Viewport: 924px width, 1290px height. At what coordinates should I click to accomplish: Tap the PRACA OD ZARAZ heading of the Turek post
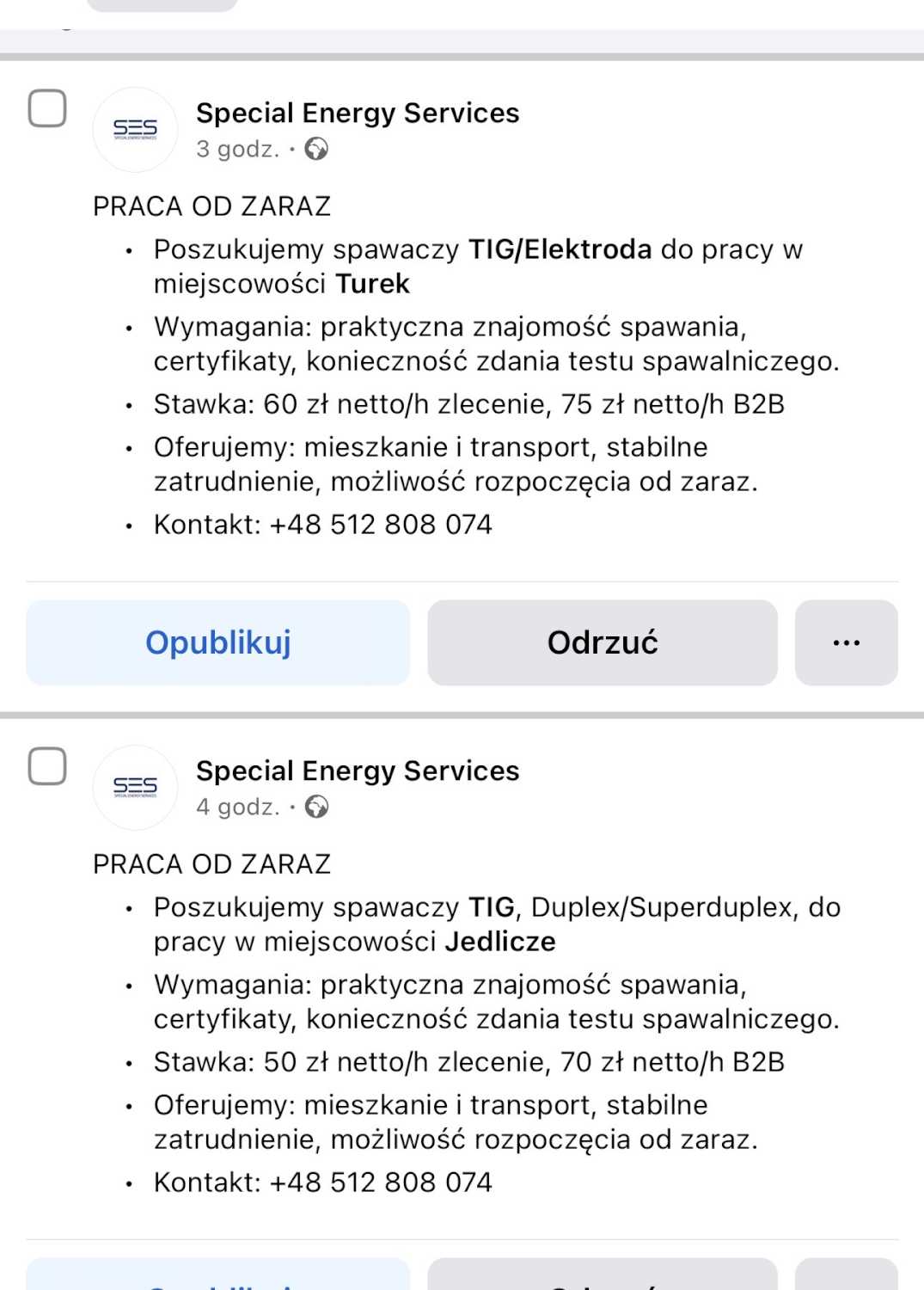[211, 206]
